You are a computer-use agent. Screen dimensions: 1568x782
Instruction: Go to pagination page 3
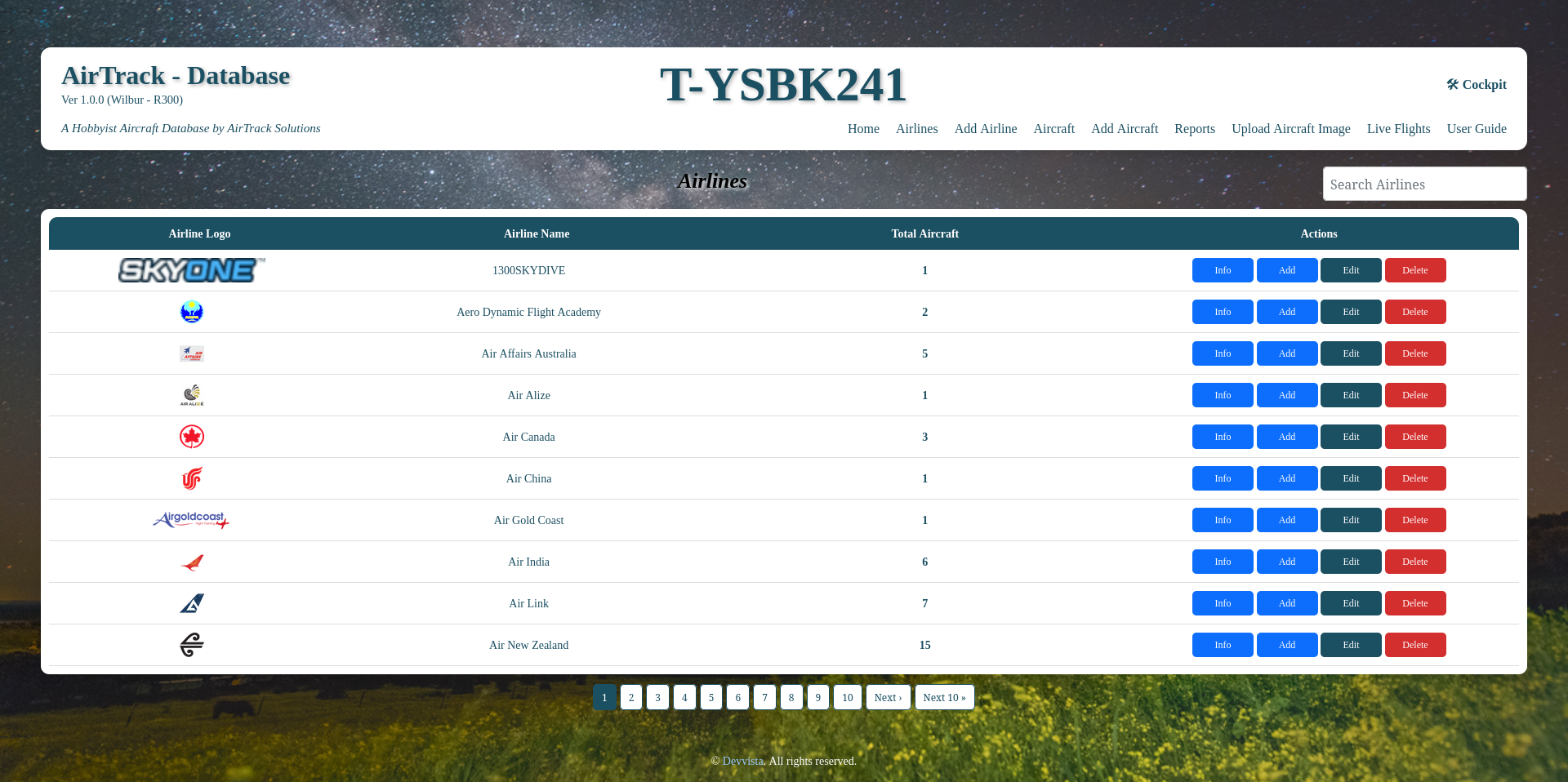click(657, 697)
